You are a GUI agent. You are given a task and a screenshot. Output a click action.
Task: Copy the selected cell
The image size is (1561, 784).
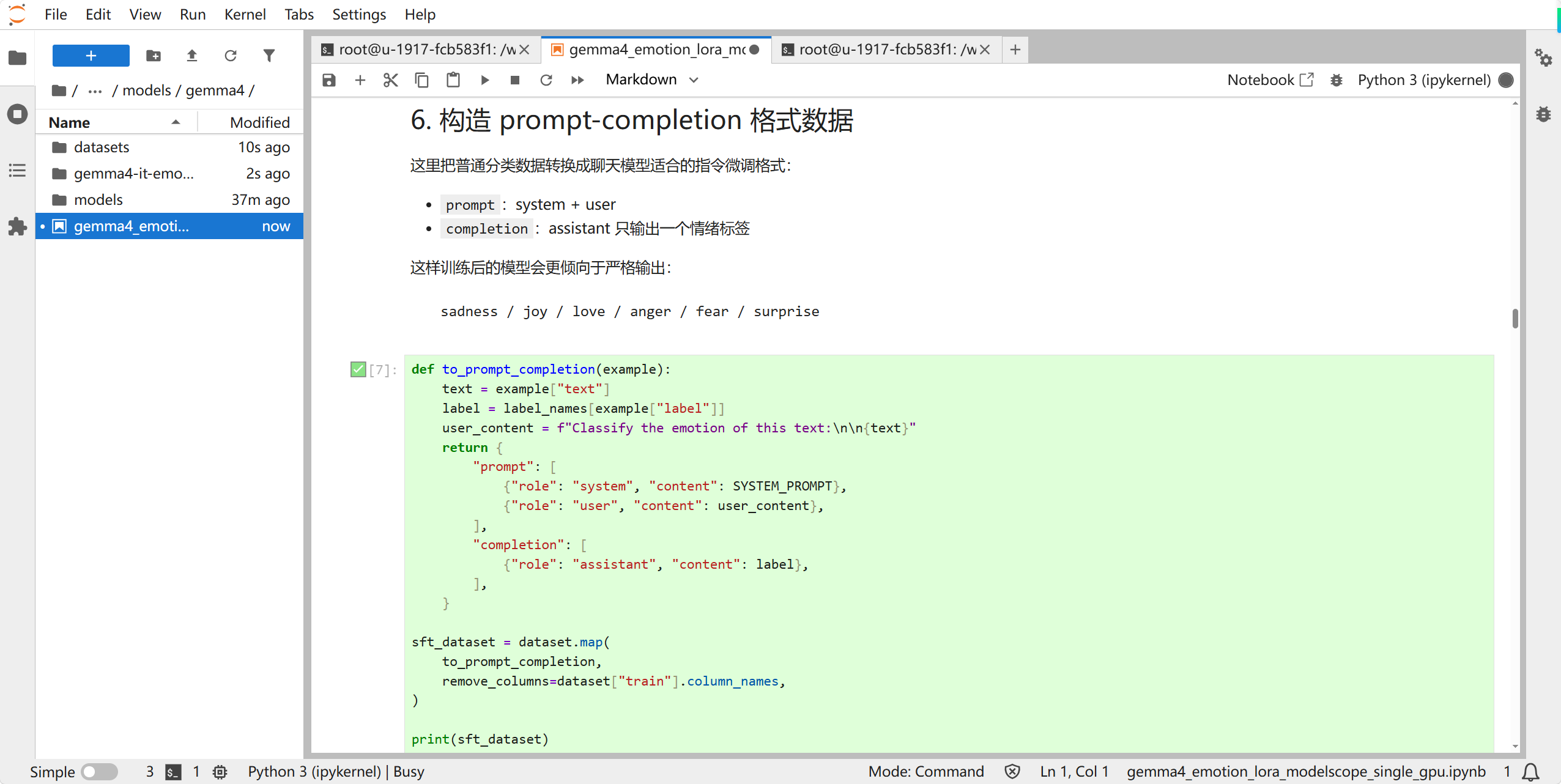pos(422,80)
